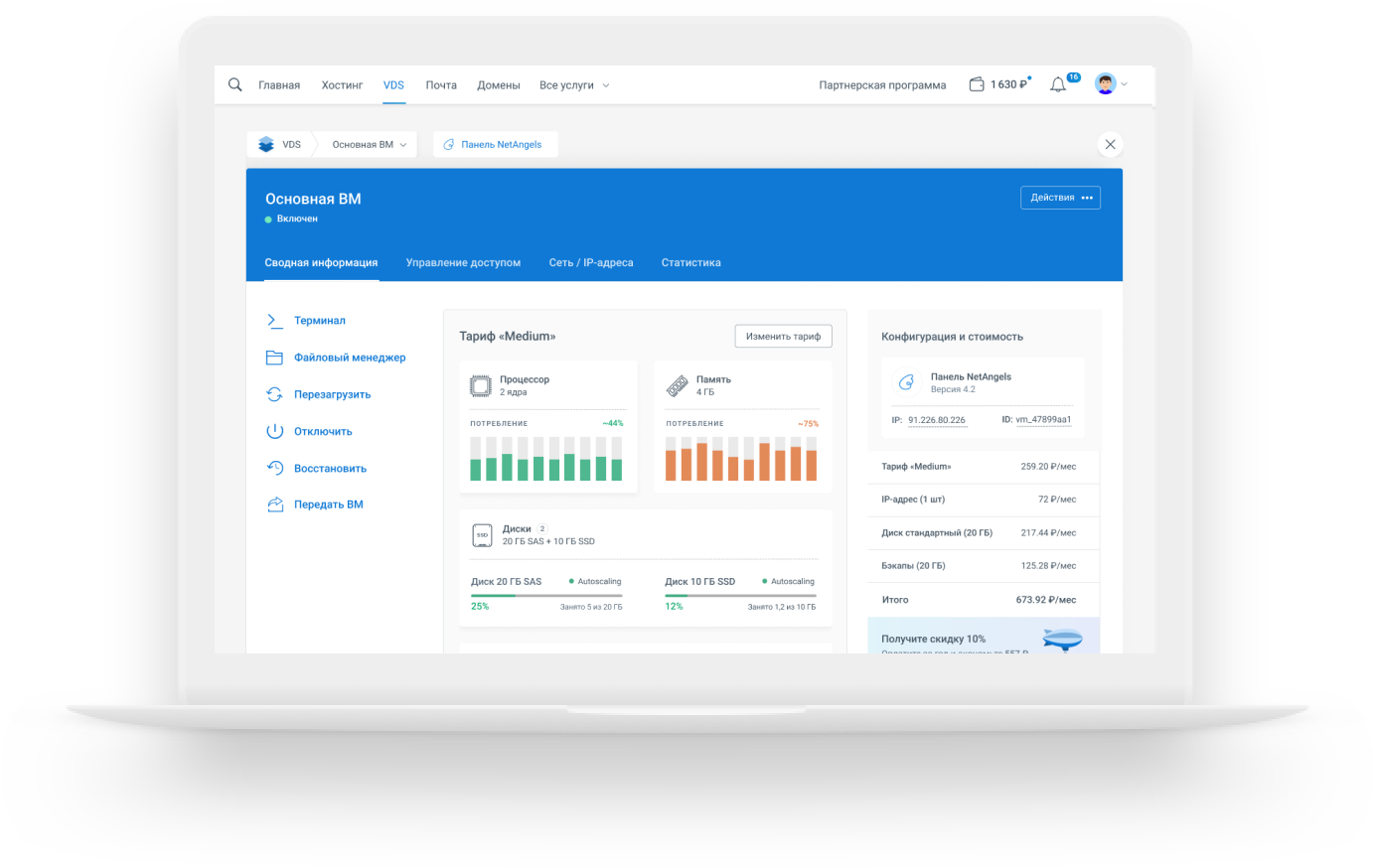
Task: Click the NetAngels logo in configuration card
Action: click(905, 382)
